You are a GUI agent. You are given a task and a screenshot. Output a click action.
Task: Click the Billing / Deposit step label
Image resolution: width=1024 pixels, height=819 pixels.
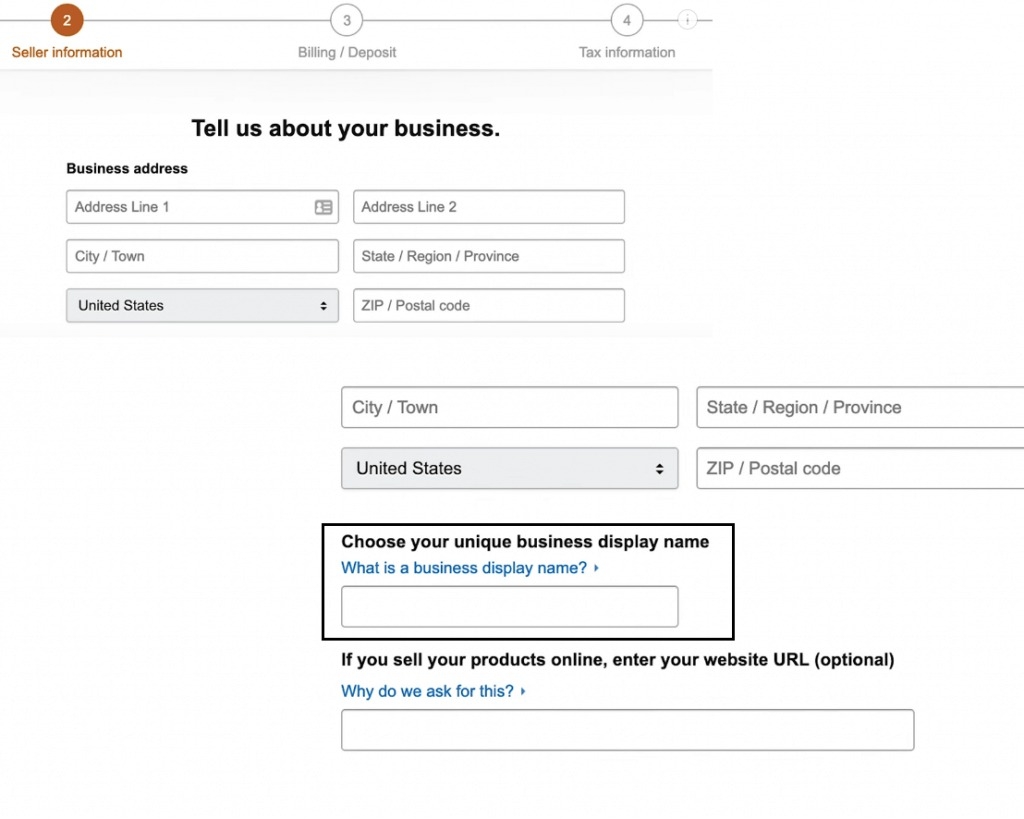point(347,52)
